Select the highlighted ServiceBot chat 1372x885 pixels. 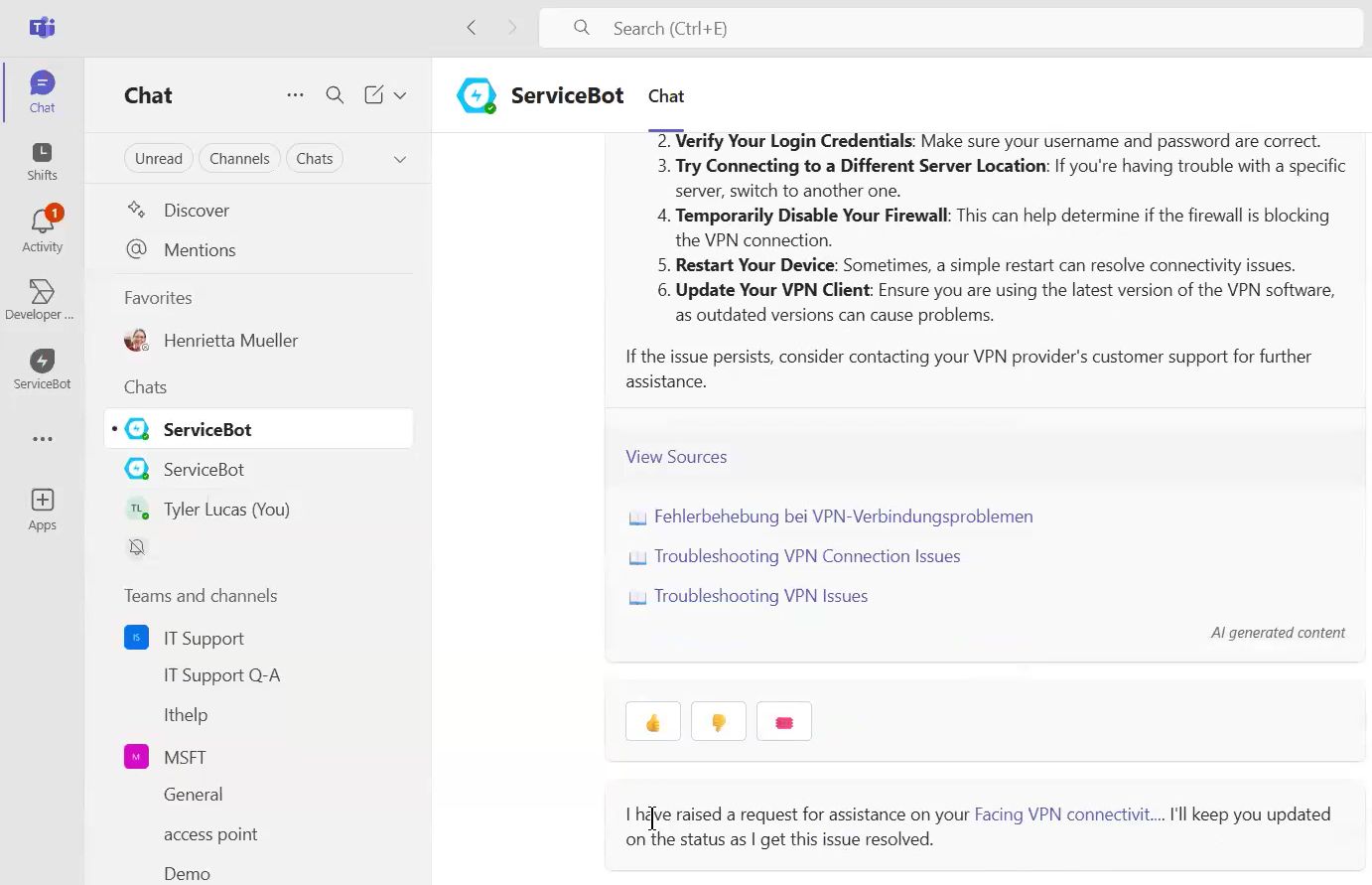(x=258, y=429)
